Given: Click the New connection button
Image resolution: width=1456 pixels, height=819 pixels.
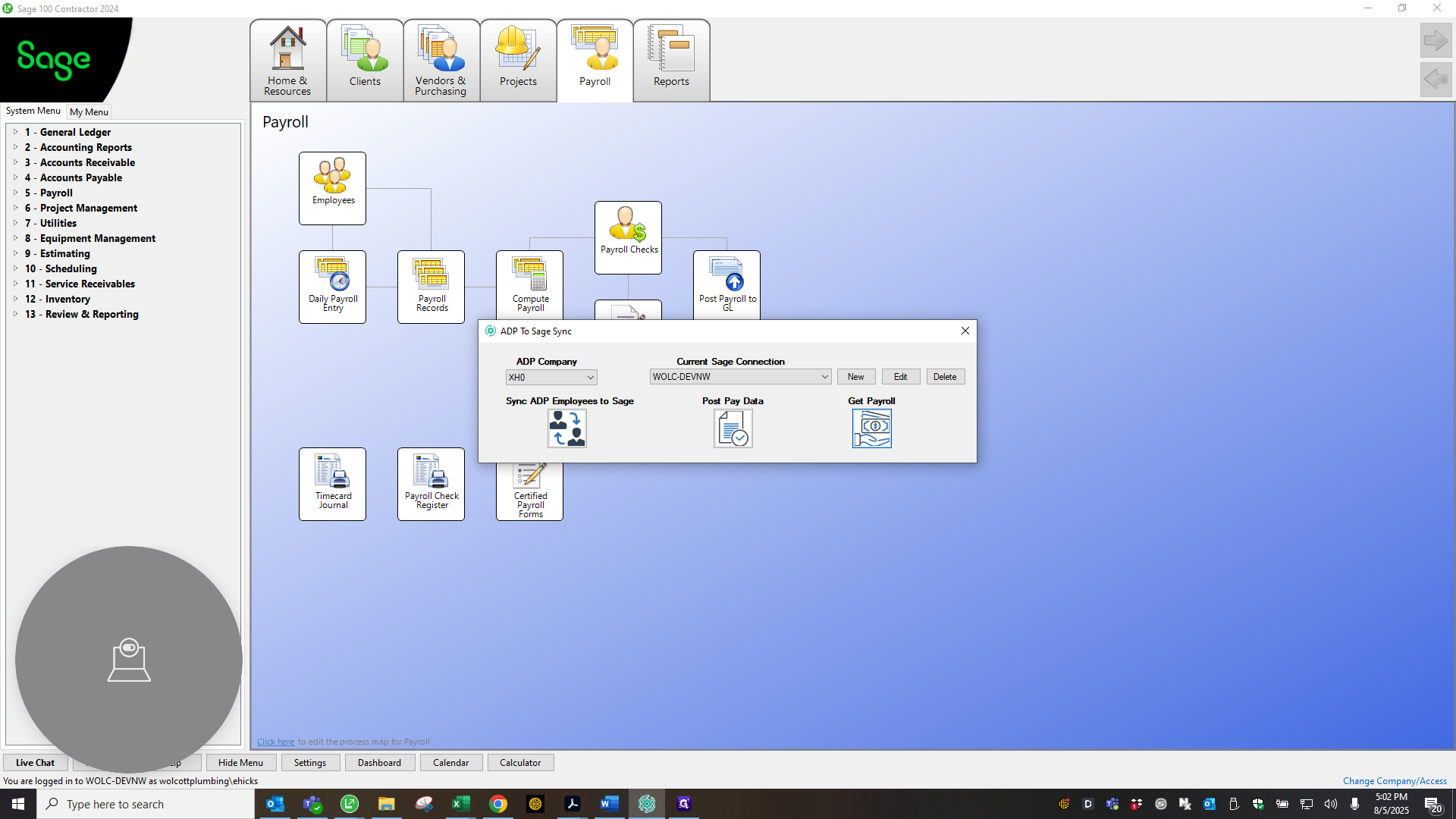Looking at the screenshot, I should [856, 377].
